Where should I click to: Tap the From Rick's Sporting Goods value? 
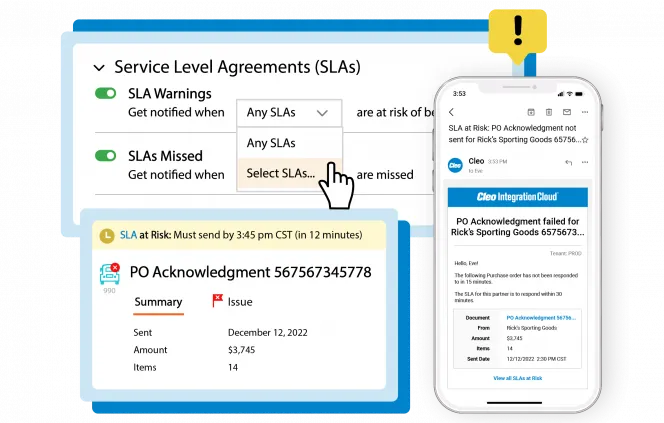pos(531,328)
